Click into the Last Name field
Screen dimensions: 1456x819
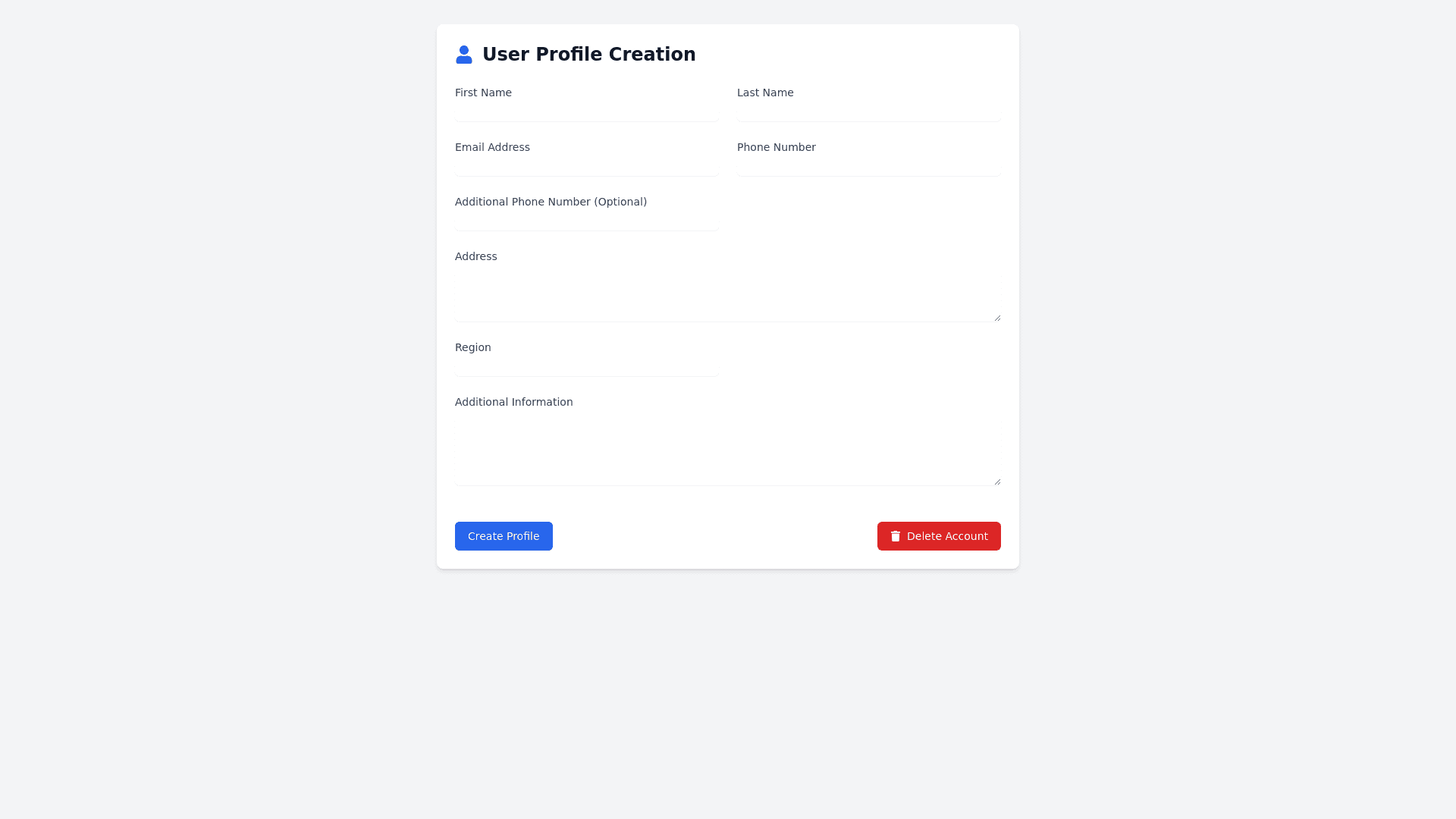pyautogui.click(x=868, y=112)
